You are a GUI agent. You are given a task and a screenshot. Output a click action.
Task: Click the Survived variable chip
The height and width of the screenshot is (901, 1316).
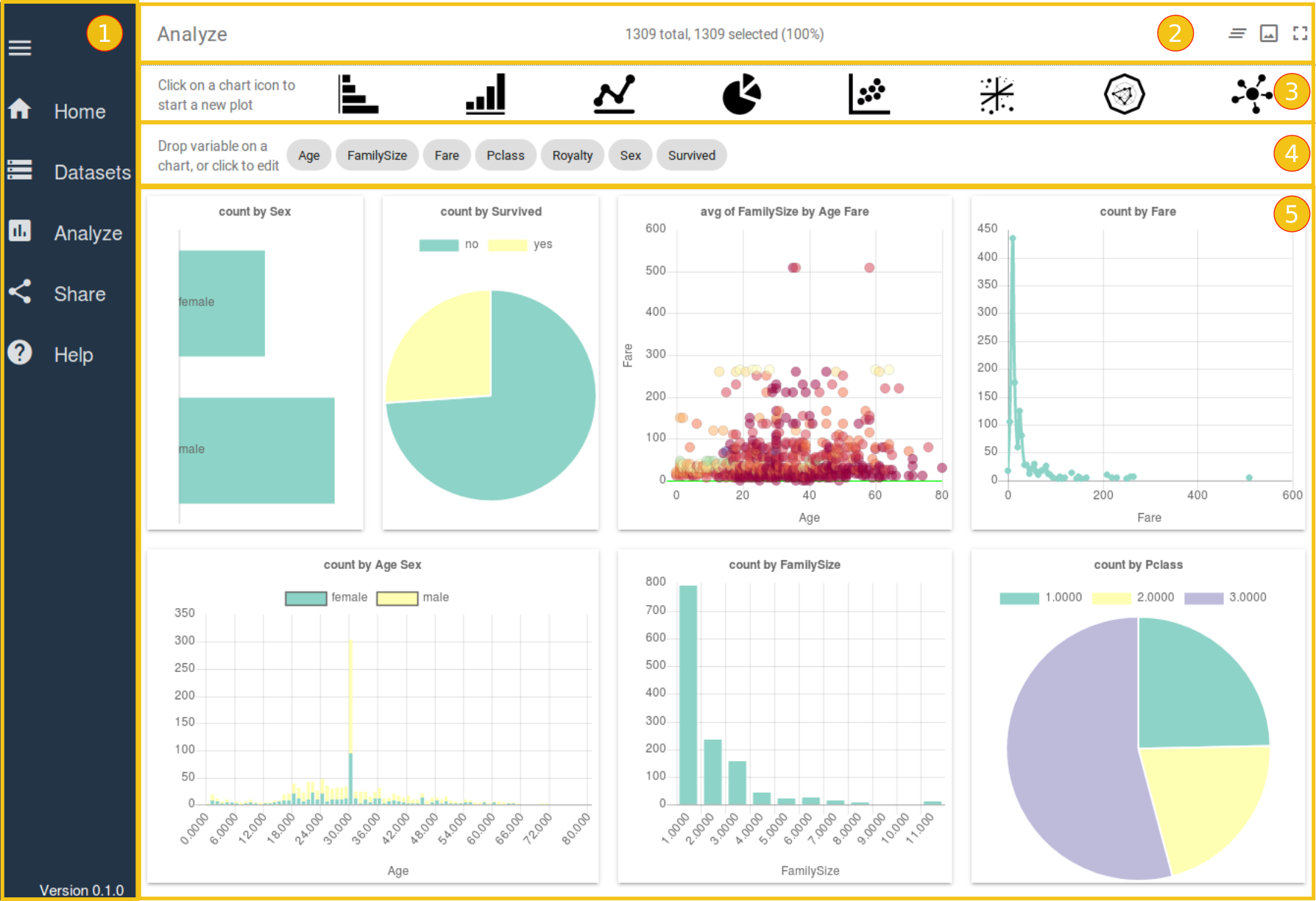tap(692, 155)
